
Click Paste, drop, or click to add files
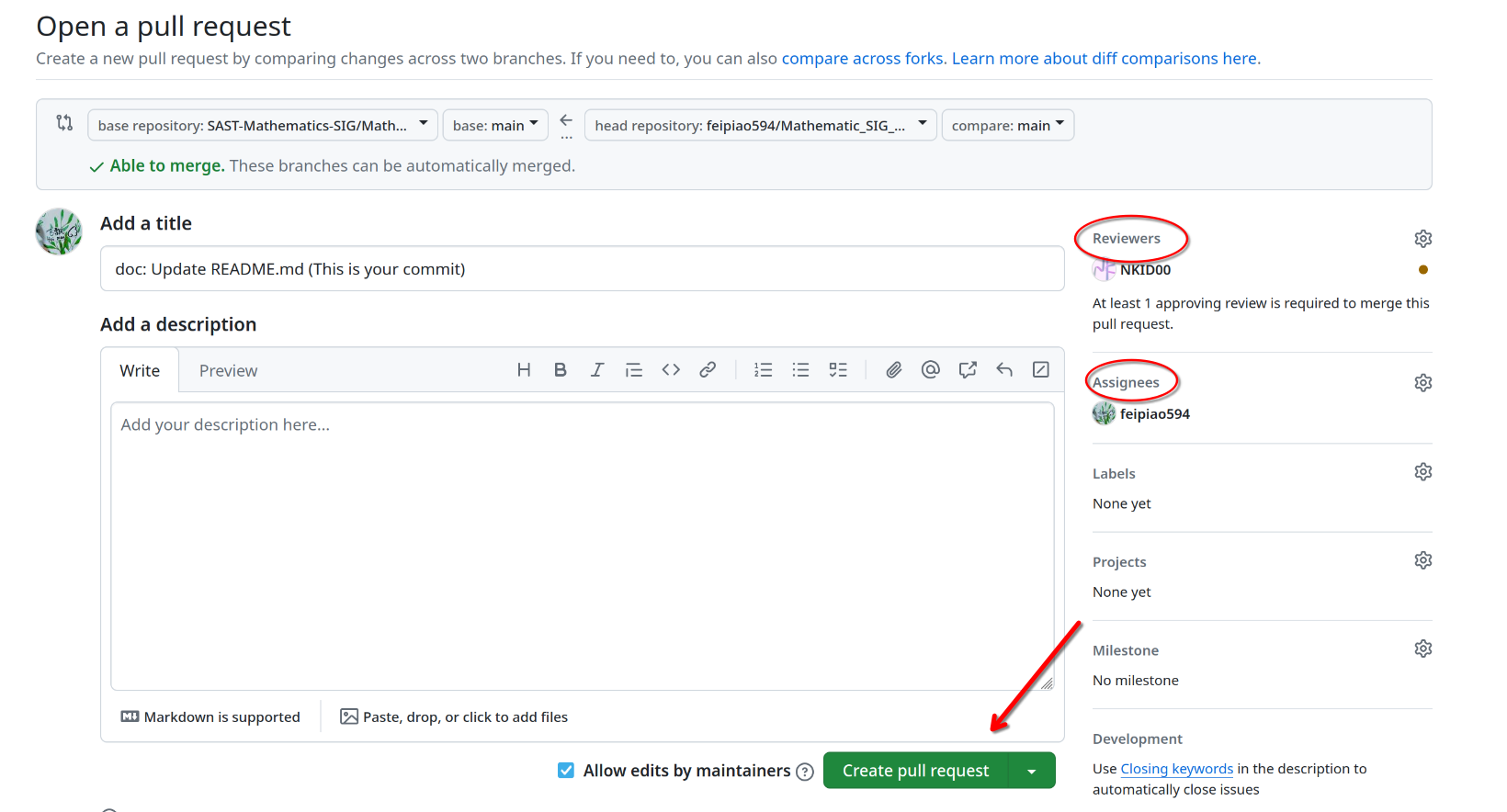tap(454, 716)
